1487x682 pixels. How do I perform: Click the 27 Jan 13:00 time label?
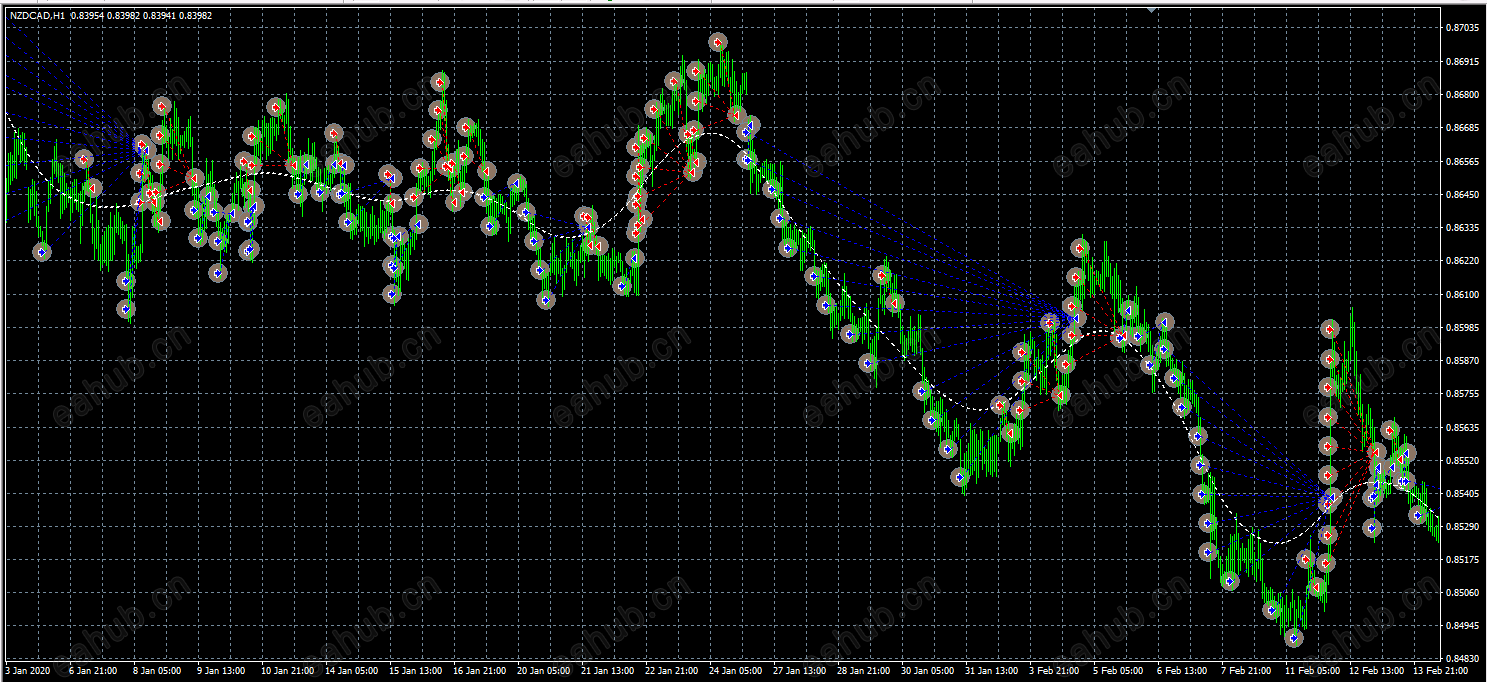click(800, 670)
